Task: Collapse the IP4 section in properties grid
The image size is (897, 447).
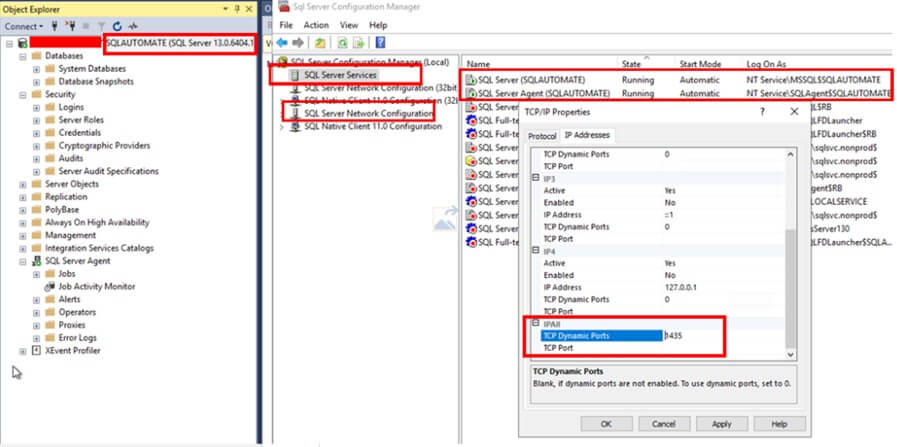Action: (x=536, y=251)
